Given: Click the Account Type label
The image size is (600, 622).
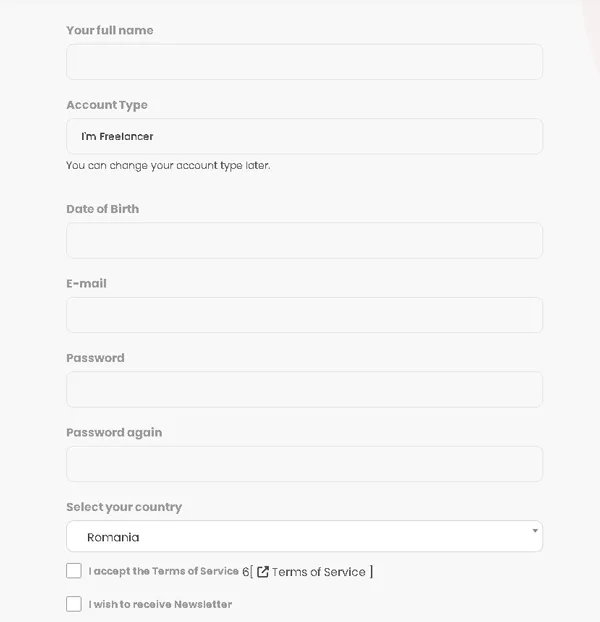Looking at the screenshot, I should [107, 105].
